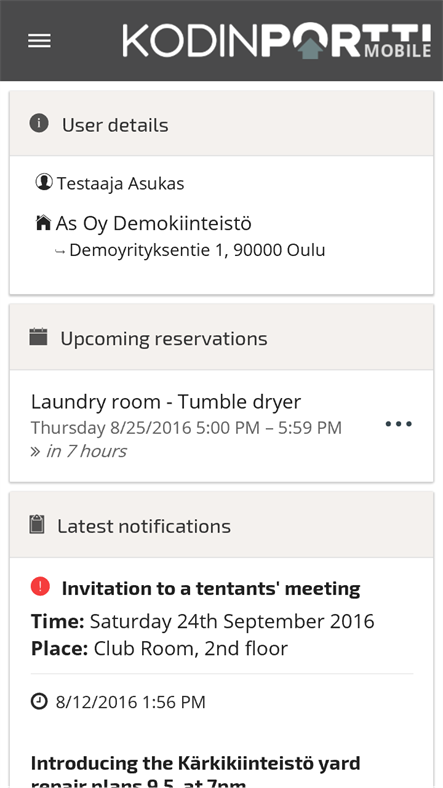Open the User details section header
Screen dimensions: 443x788
click(222, 124)
